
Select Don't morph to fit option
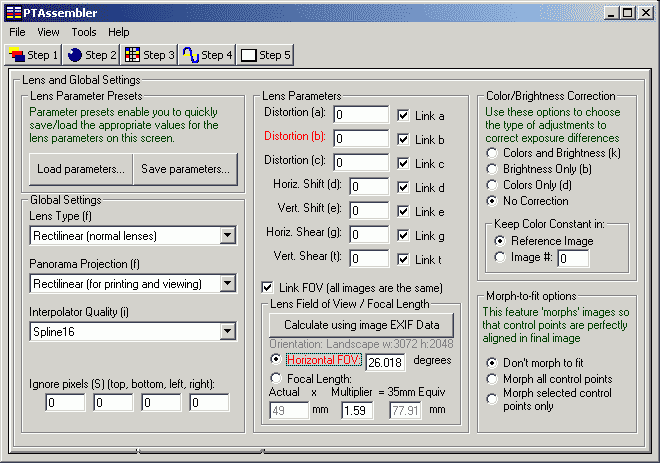[x=492, y=363]
